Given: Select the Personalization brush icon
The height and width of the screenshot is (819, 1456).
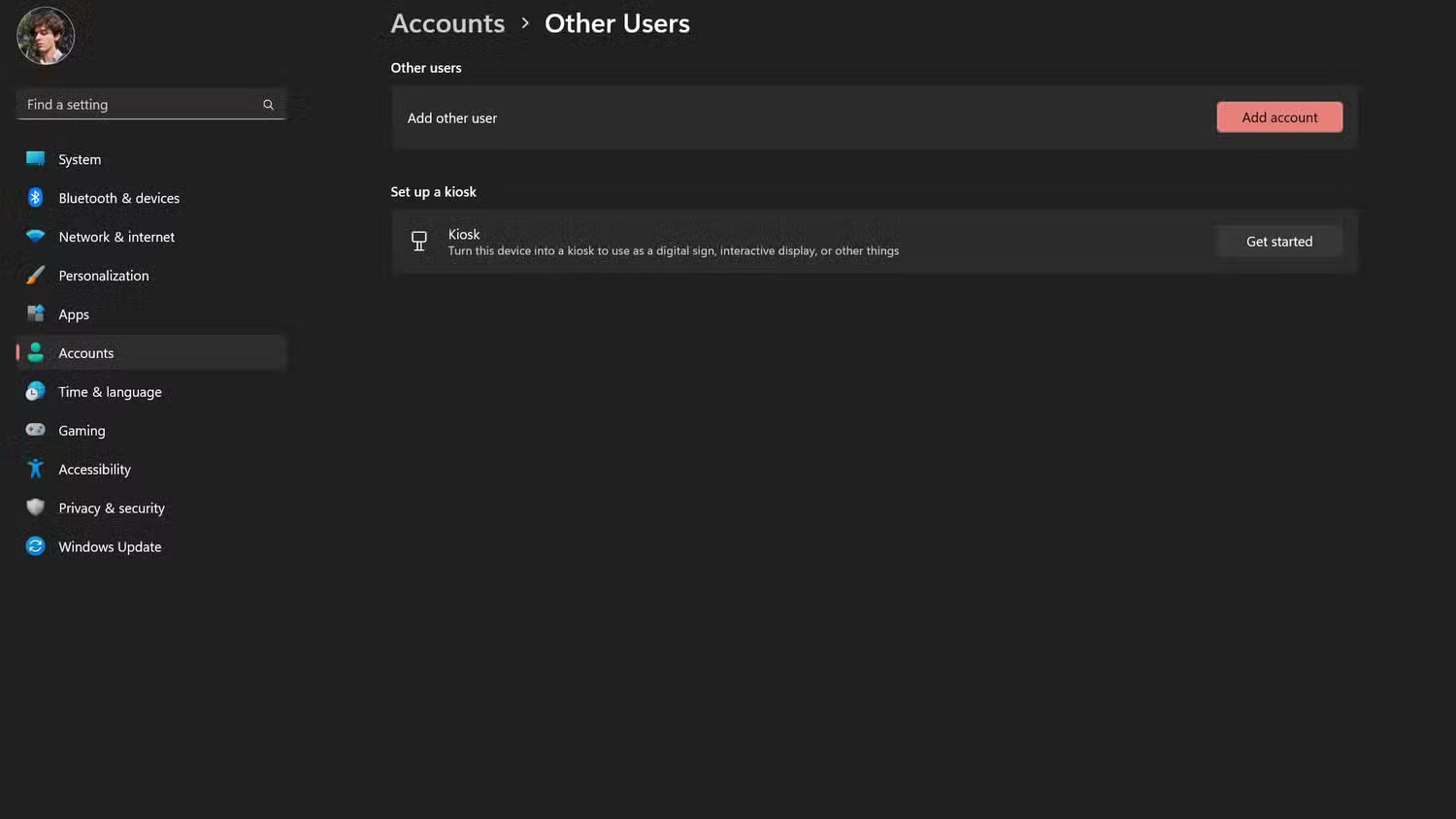Looking at the screenshot, I should click(35, 275).
